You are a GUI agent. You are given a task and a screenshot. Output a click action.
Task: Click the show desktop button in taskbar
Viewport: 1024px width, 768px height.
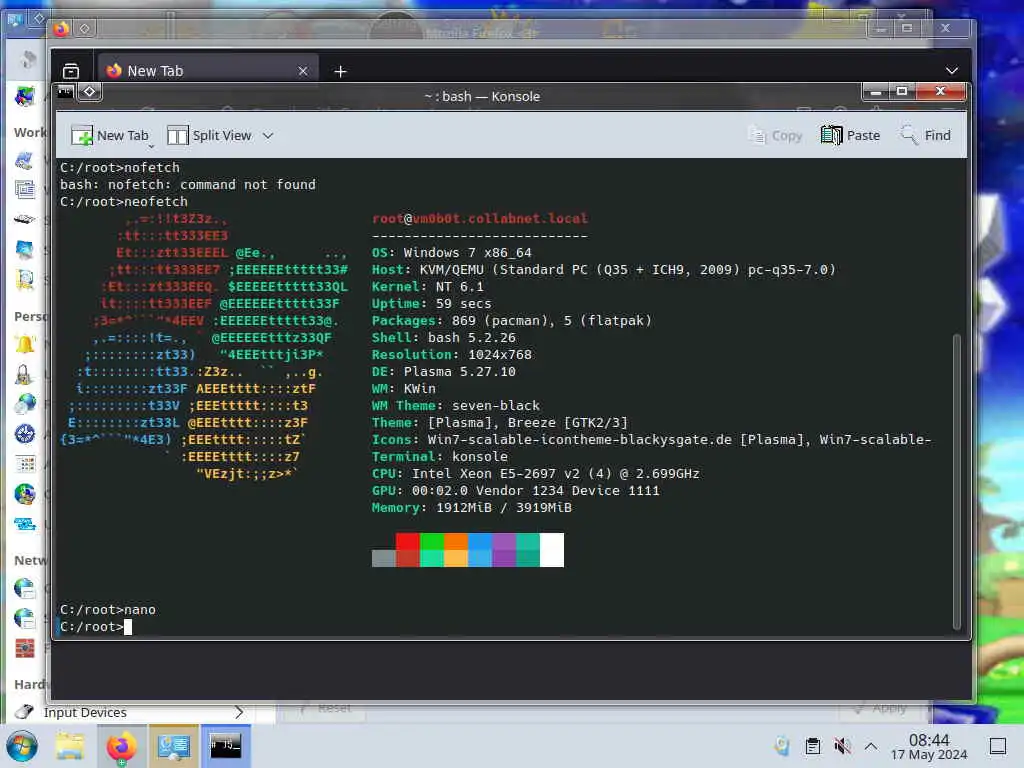[x=998, y=746]
